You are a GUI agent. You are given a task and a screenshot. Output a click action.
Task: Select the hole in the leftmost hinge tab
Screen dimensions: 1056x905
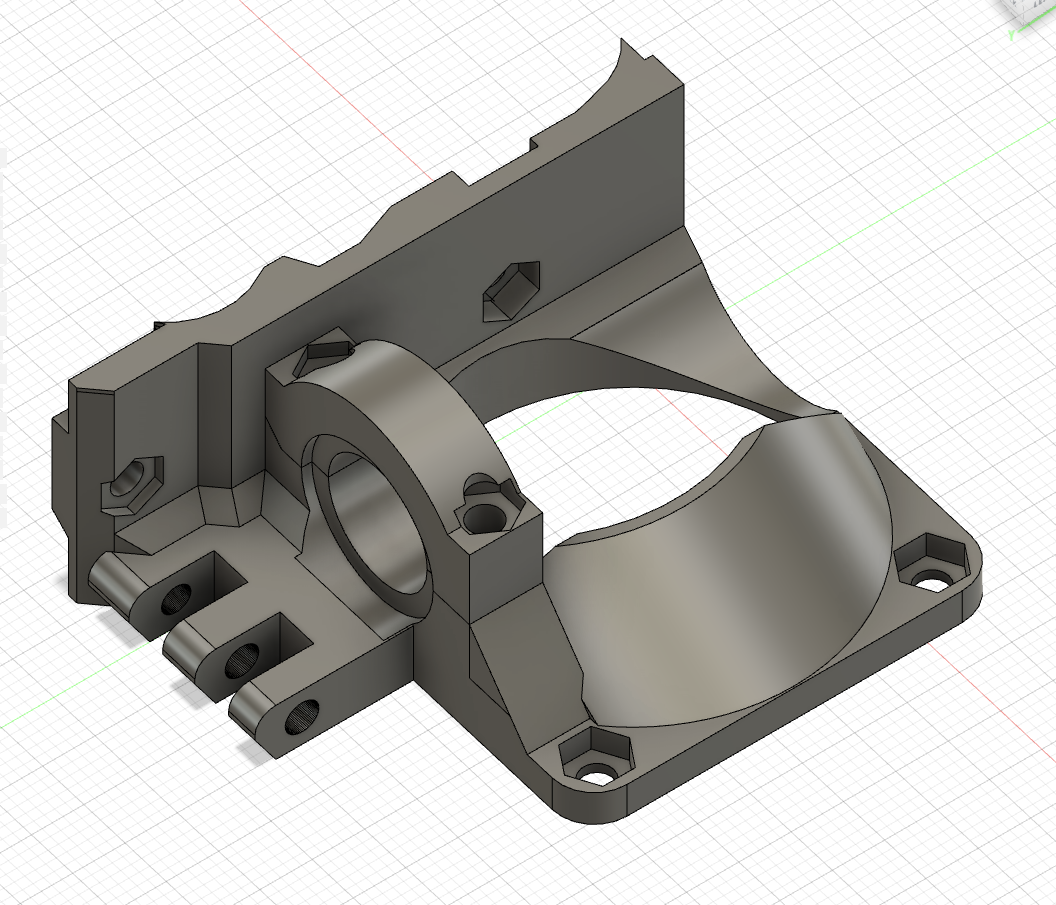pos(176,599)
